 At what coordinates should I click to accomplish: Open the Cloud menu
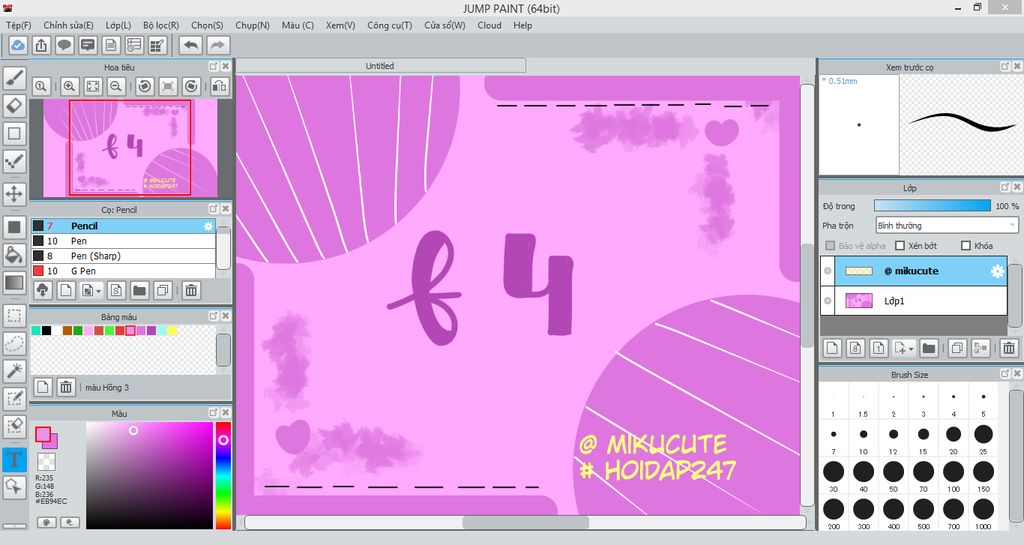(489, 25)
